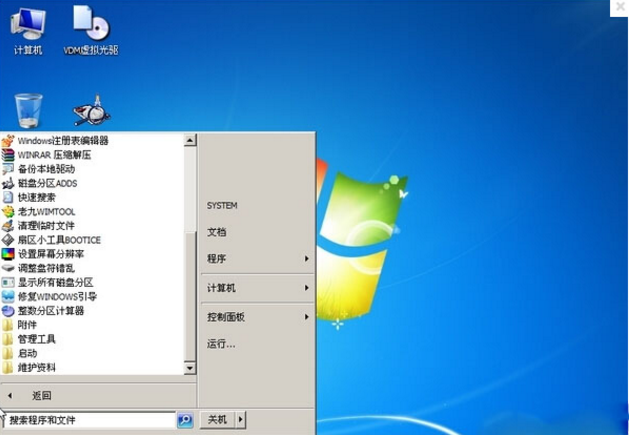The height and width of the screenshot is (435, 630).
Task: Click the 启动 folder icon
Action: 8,353
